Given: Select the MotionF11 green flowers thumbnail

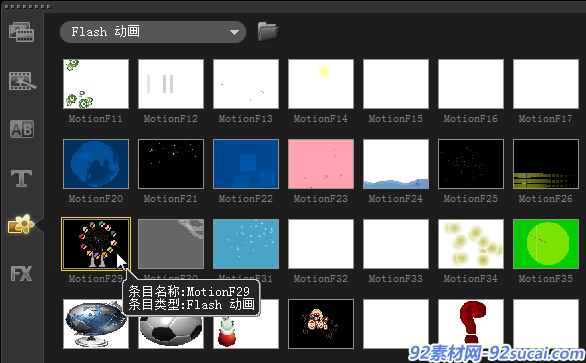Looking at the screenshot, I should [x=96, y=84].
